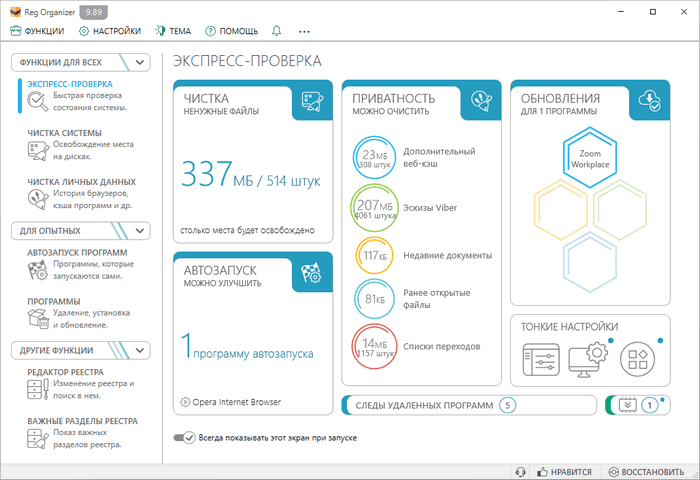This screenshot has width=700, height=480.
Task: Click the sliders icon in Тонкие настройки
Action: (540, 357)
